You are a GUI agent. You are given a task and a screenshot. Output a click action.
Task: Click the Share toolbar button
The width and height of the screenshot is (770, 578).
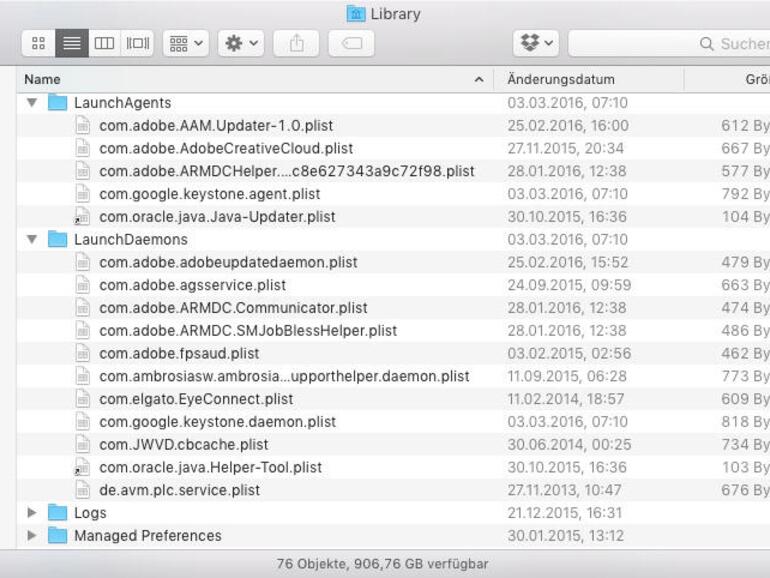296,43
